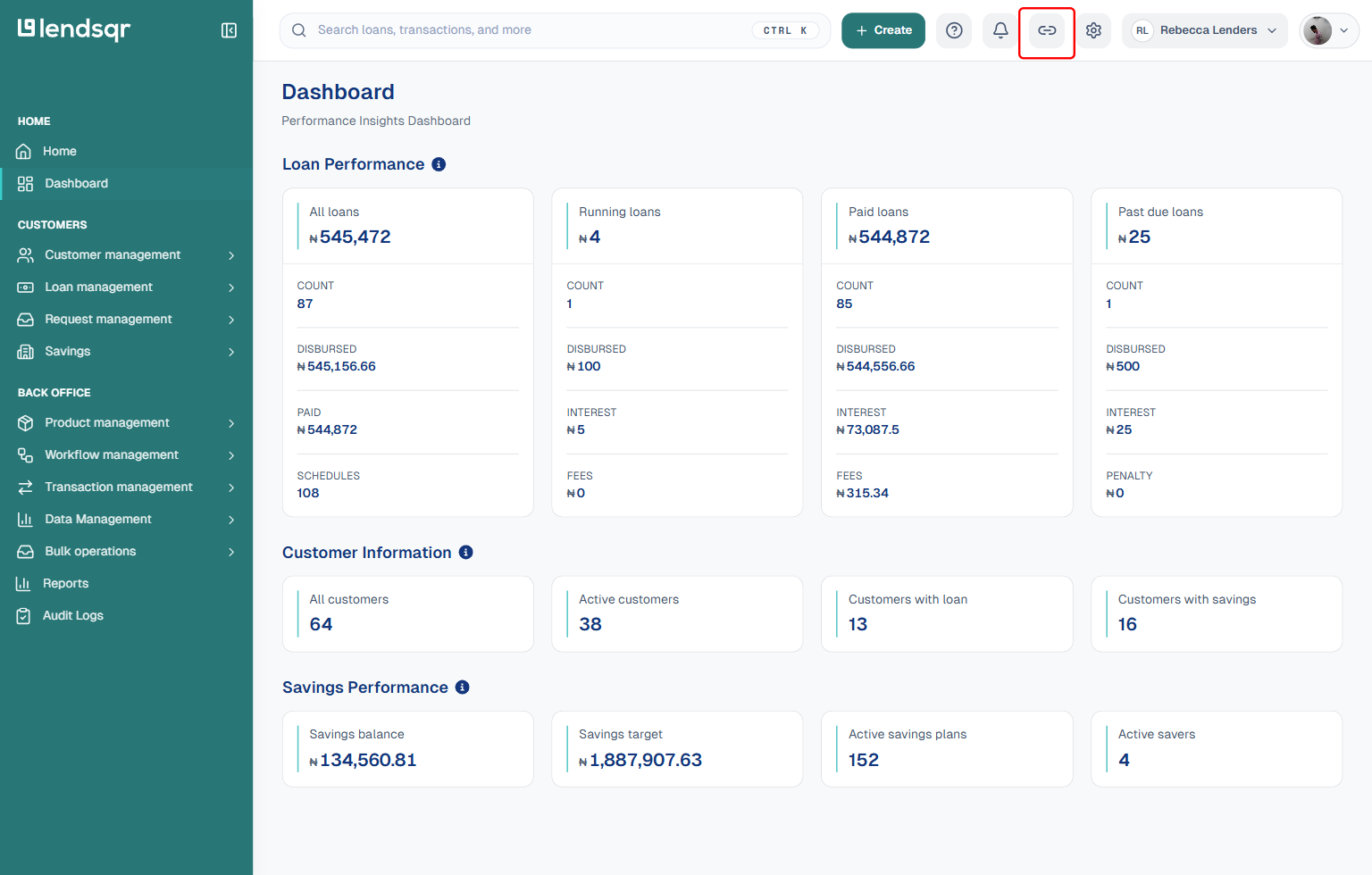1372x875 pixels.
Task: Select the Customers with loan card
Action: click(947, 613)
